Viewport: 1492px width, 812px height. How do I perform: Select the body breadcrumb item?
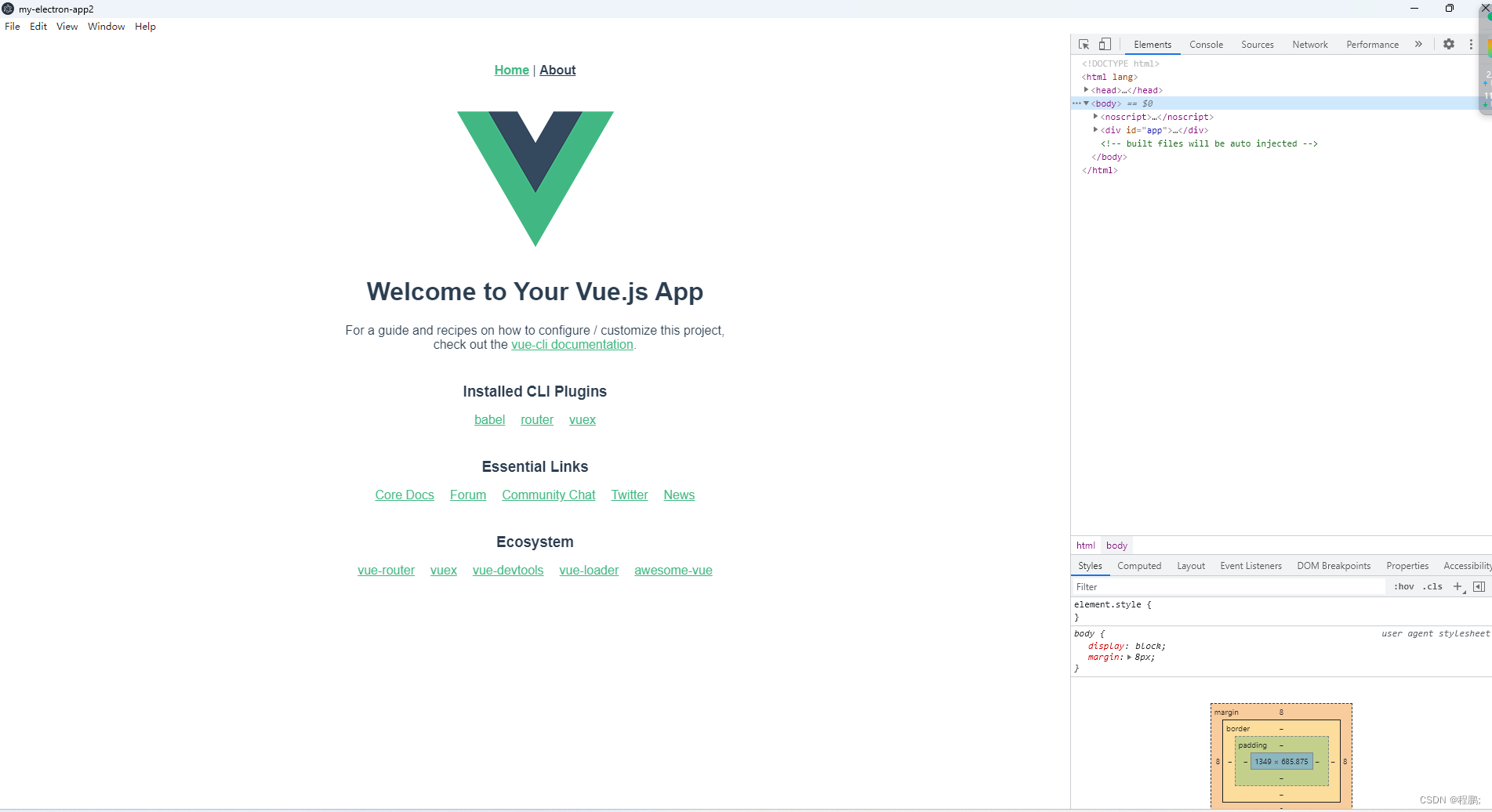(1116, 546)
